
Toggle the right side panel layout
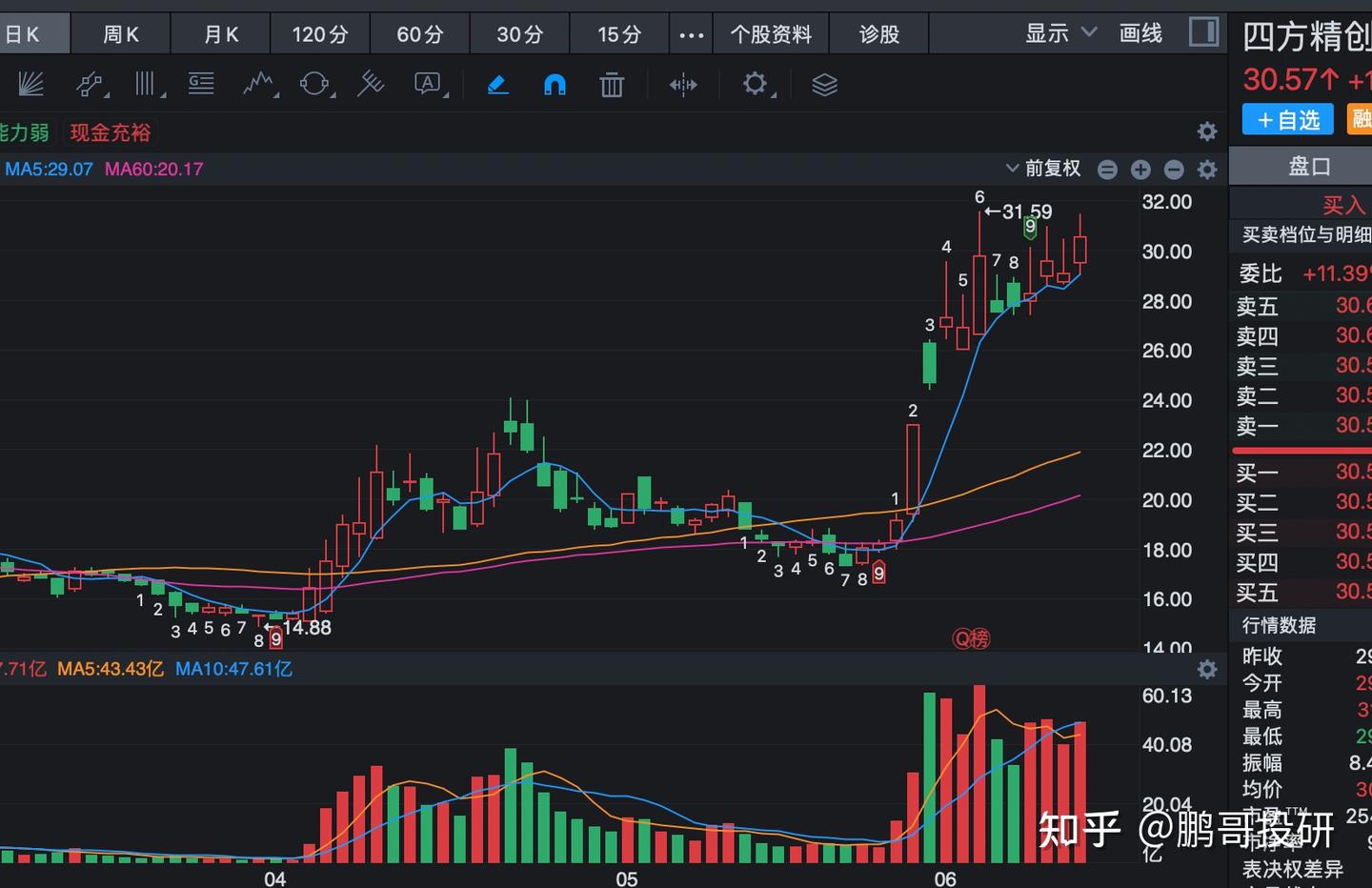[x=1203, y=33]
